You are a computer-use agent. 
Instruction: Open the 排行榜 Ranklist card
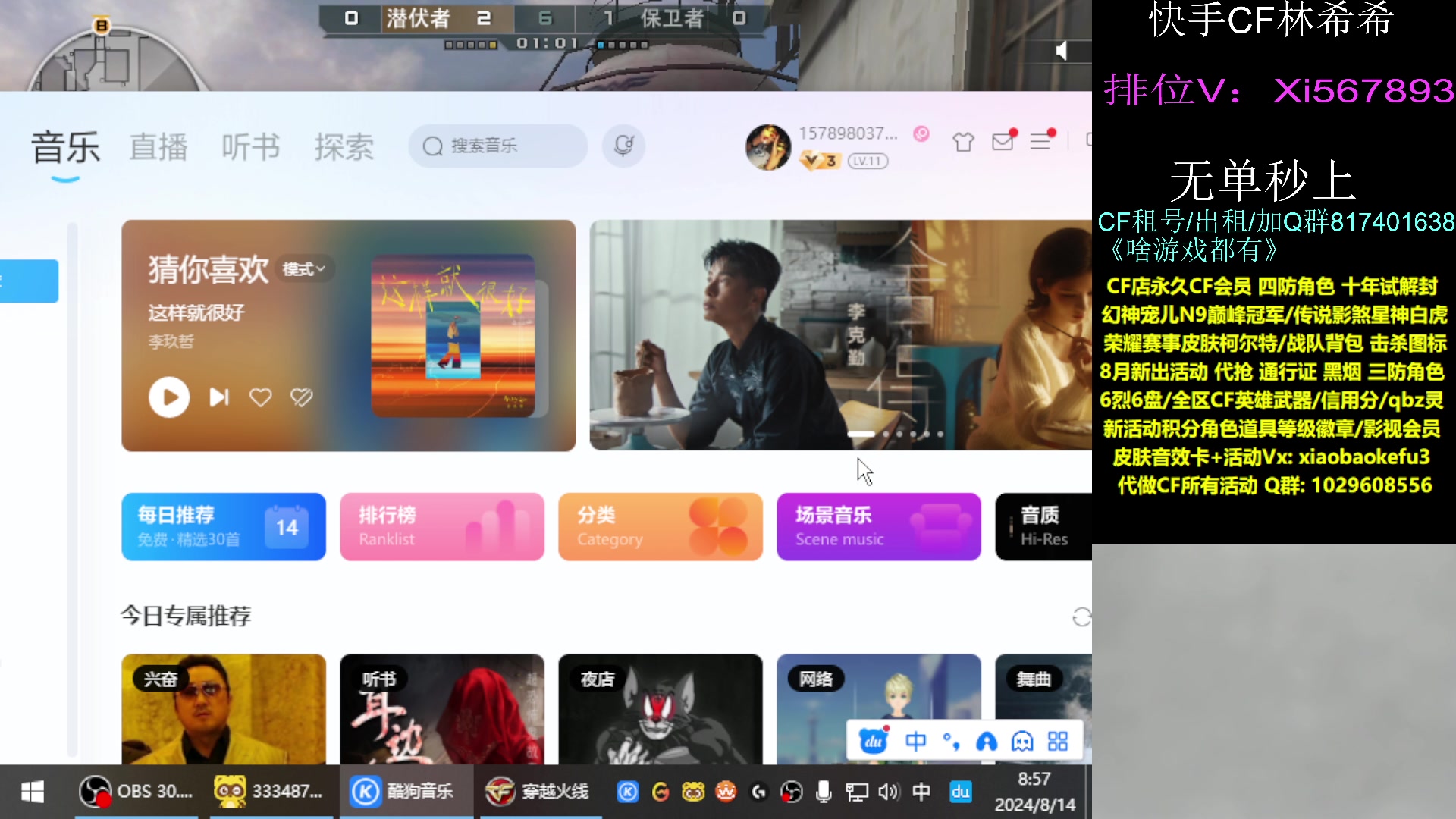(x=442, y=527)
